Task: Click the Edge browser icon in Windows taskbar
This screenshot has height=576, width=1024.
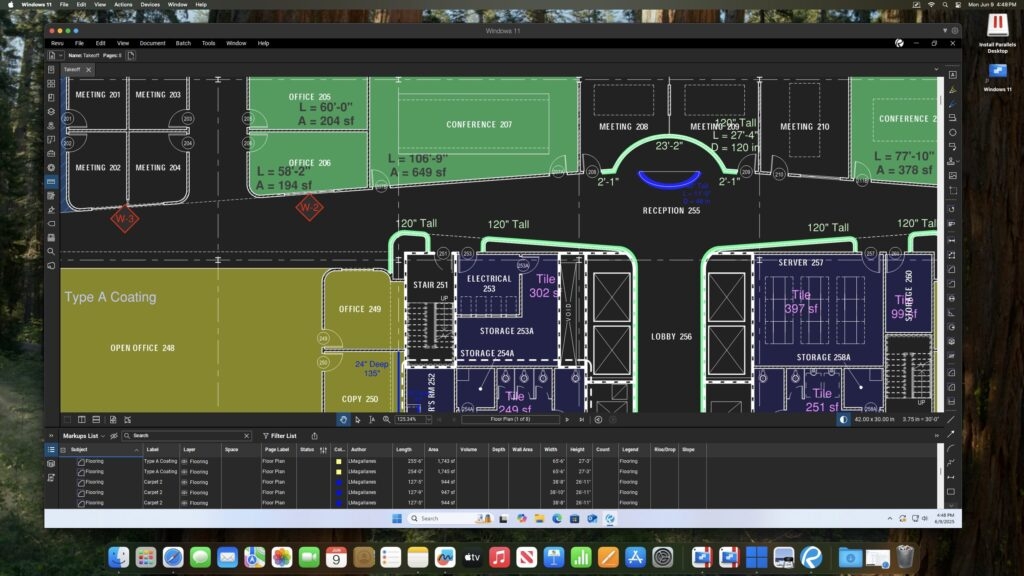Action: click(556, 518)
